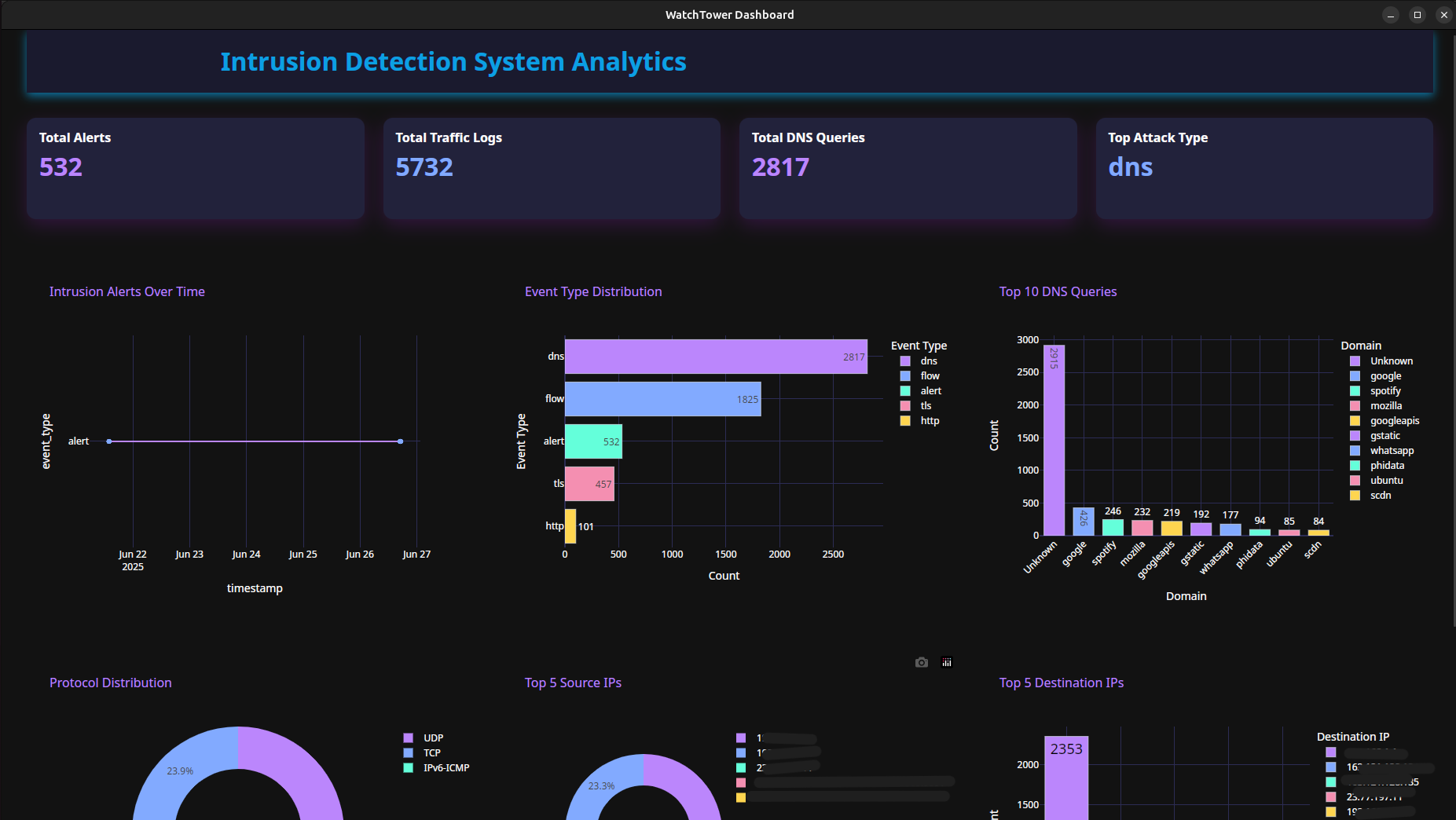Toggle UDP in Protocol legend
The image size is (1456, 820).
424,738
